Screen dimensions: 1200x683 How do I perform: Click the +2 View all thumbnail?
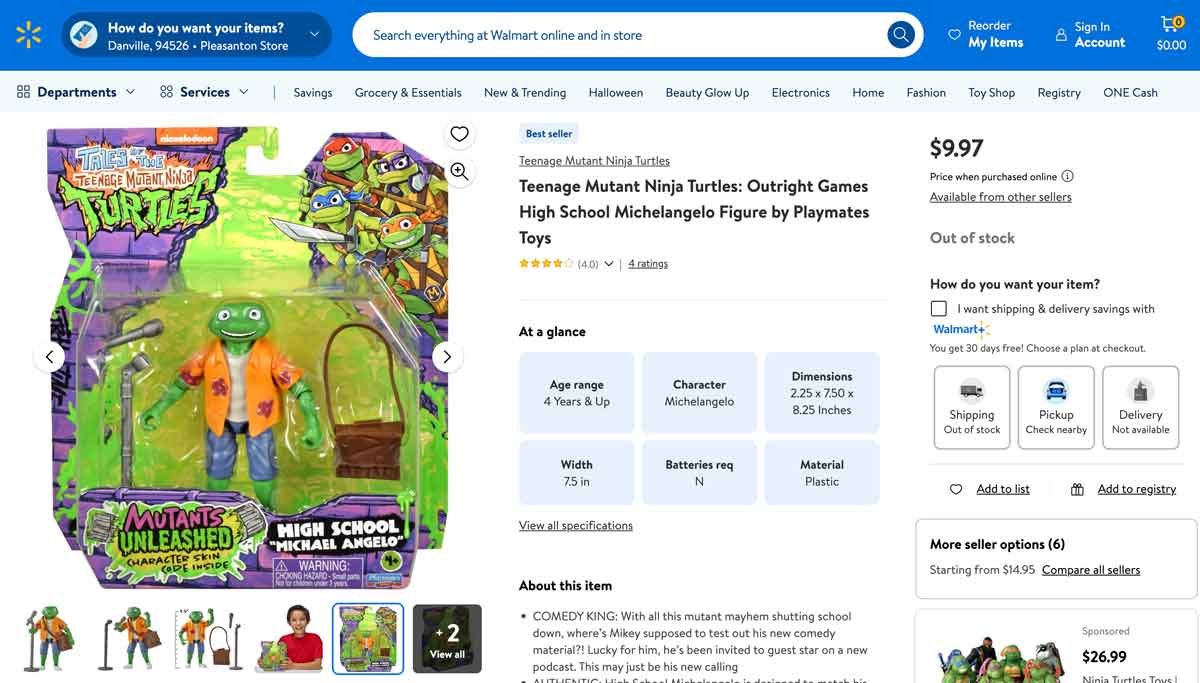pos(447,637)
